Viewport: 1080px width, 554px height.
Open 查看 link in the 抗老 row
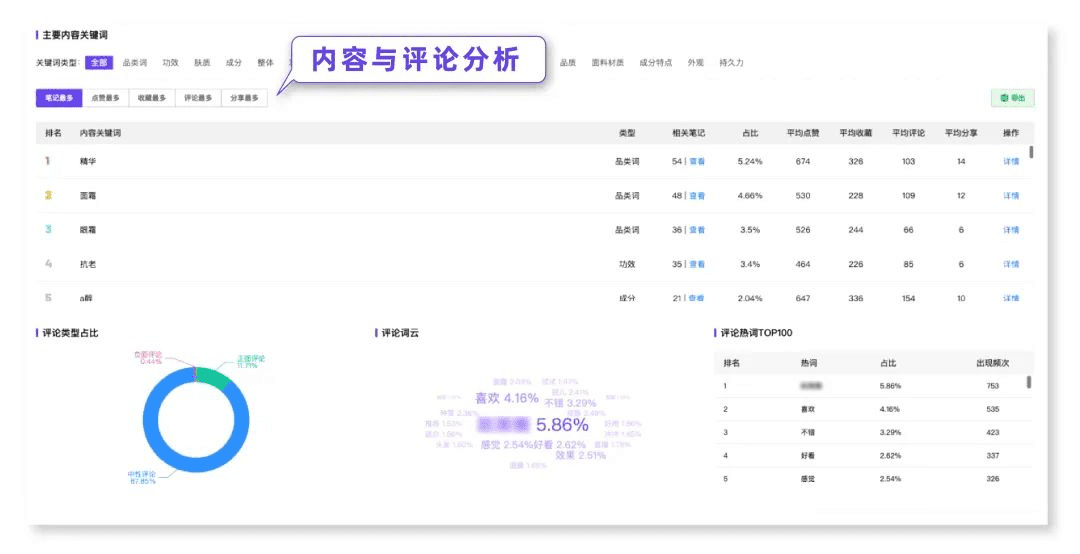click(x=697, y=264)
